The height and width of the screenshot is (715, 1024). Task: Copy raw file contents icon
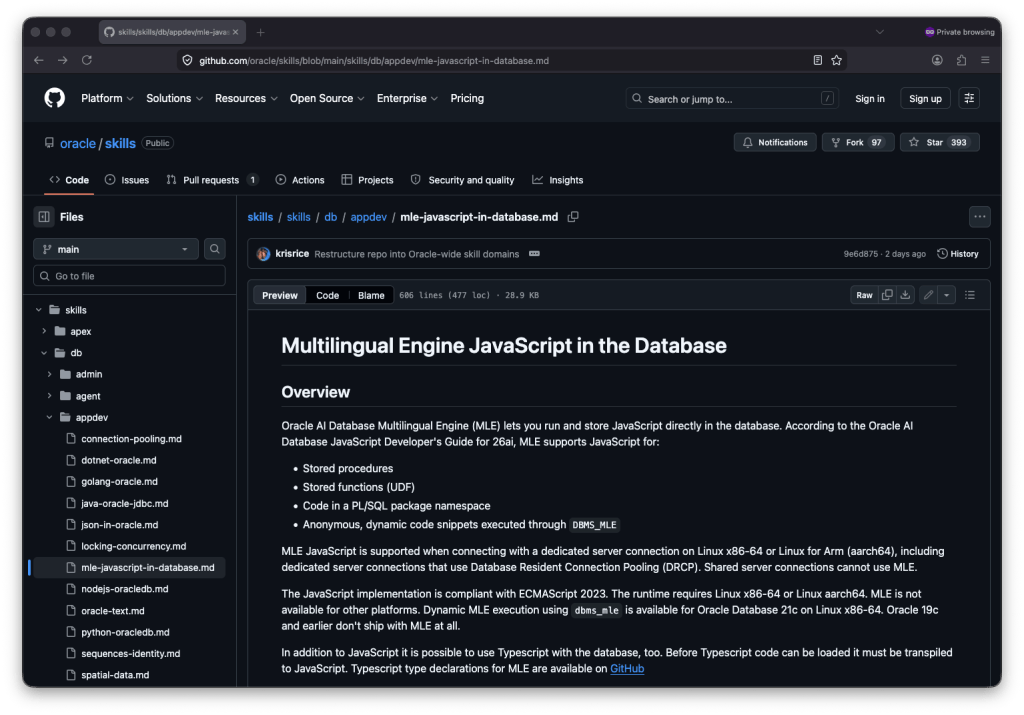(887, 295)
